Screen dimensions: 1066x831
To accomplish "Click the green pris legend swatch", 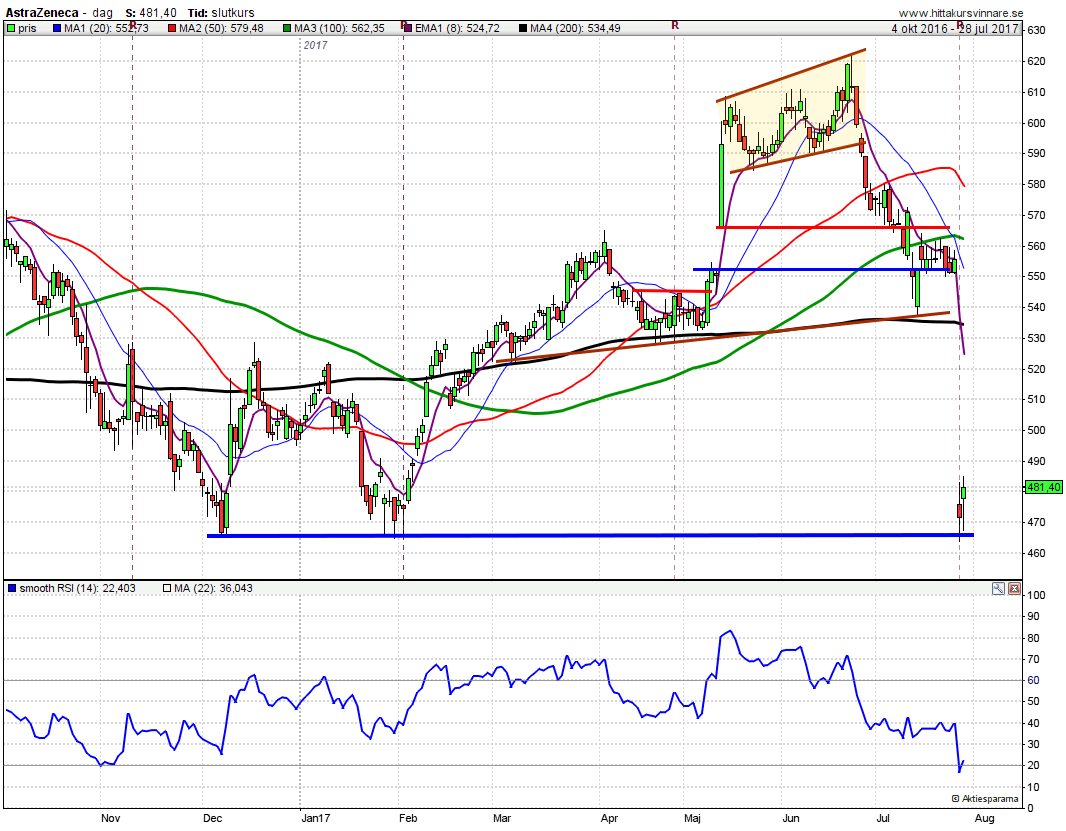I will pos(11,29).
